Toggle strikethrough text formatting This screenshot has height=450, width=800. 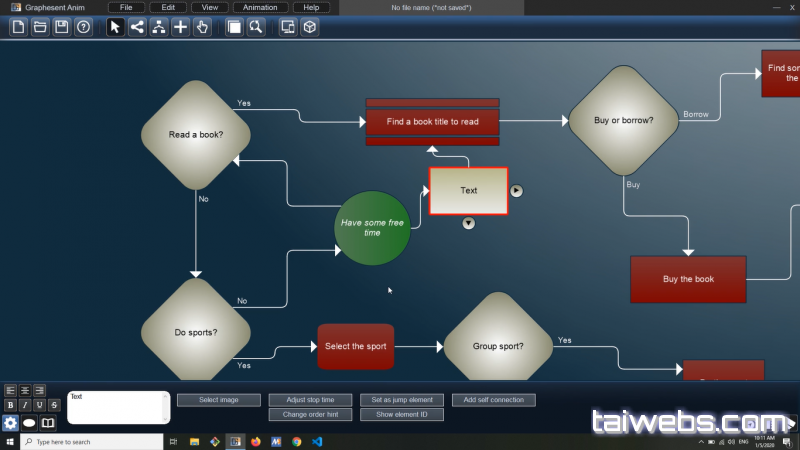point(54,405)
